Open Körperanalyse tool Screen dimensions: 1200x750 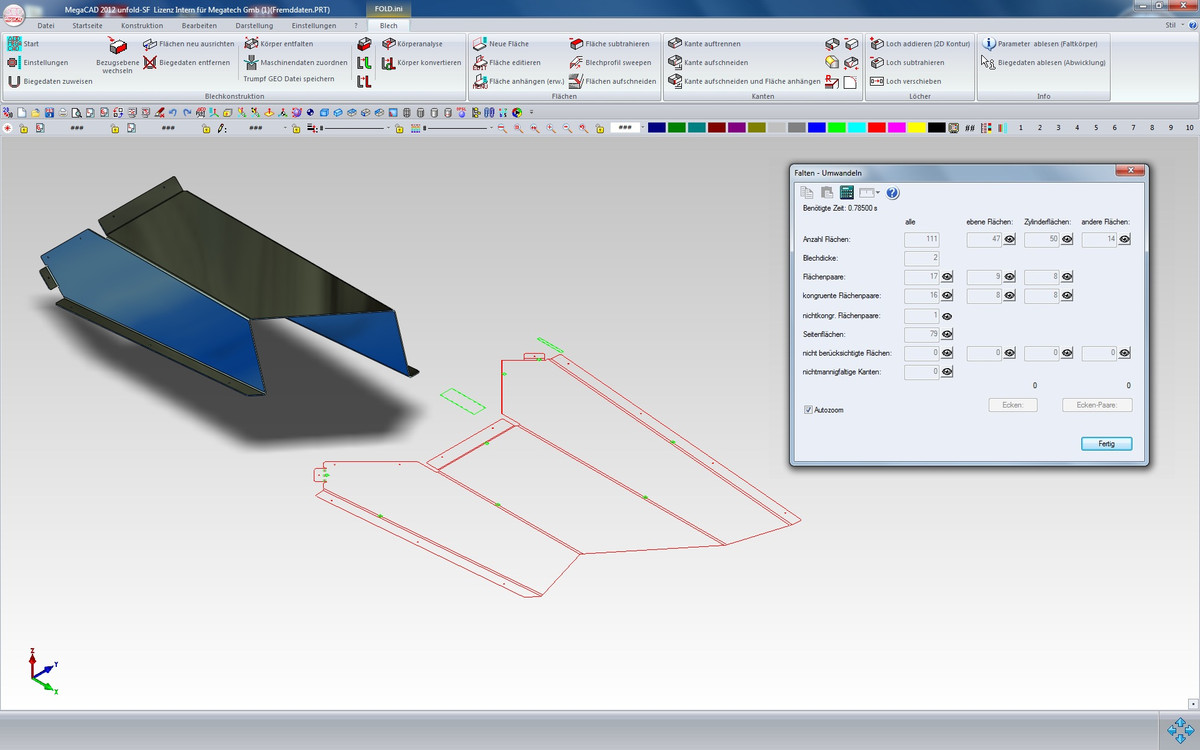tap(412, 44)
